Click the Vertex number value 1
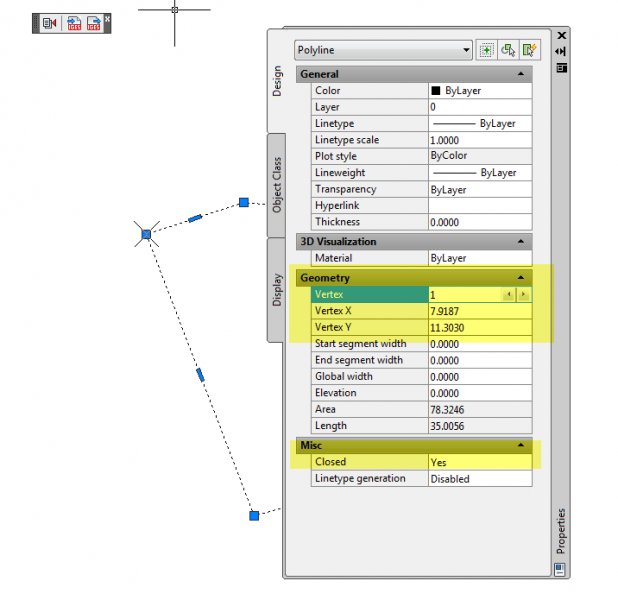This screenshot has width=618, height=600. coord(465,294)
